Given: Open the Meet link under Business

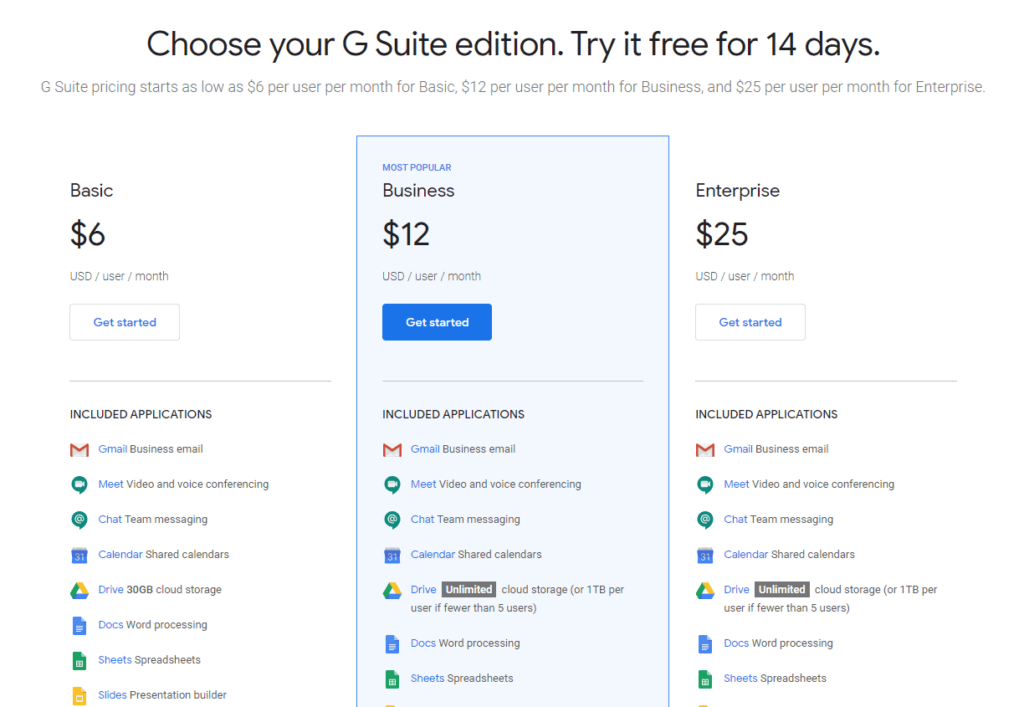Looking at the screenshot, I should coord(423,484).
